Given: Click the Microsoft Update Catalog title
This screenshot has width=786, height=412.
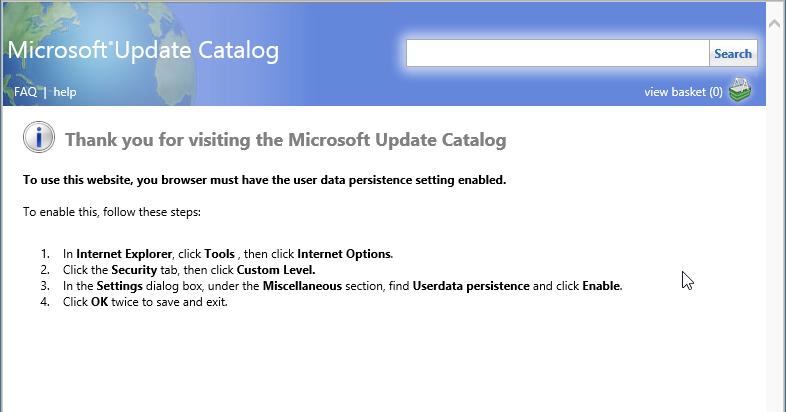Looking at the screenshot, I should pos(143,51).
